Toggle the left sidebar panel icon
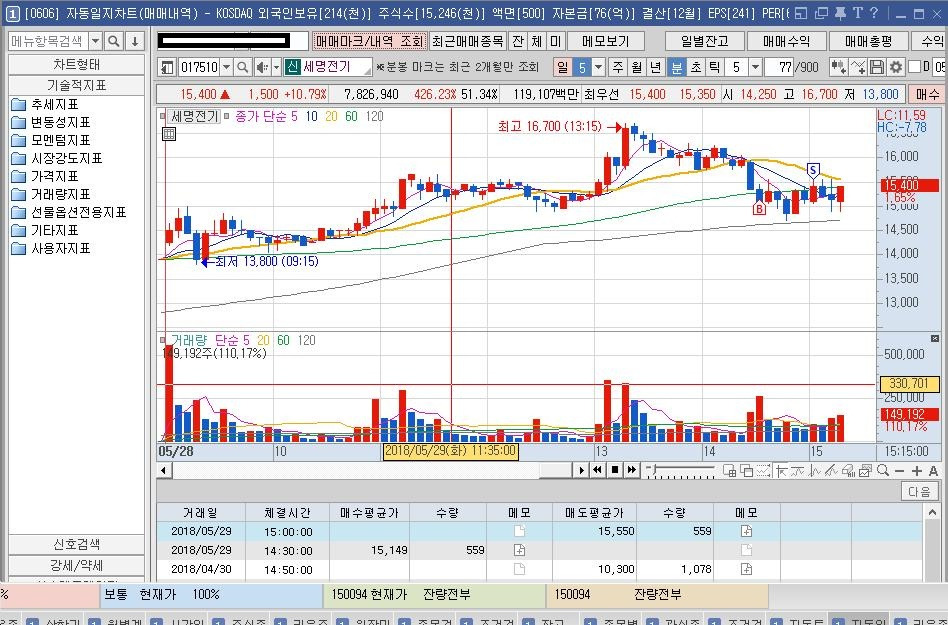Screen dimensions: 948x625 coord(167,66)
